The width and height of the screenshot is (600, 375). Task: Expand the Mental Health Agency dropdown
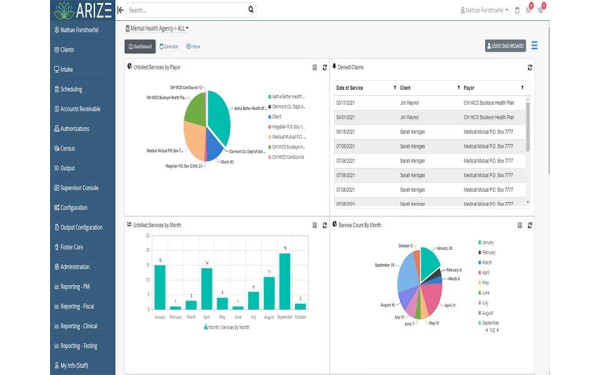coord(157,28)
